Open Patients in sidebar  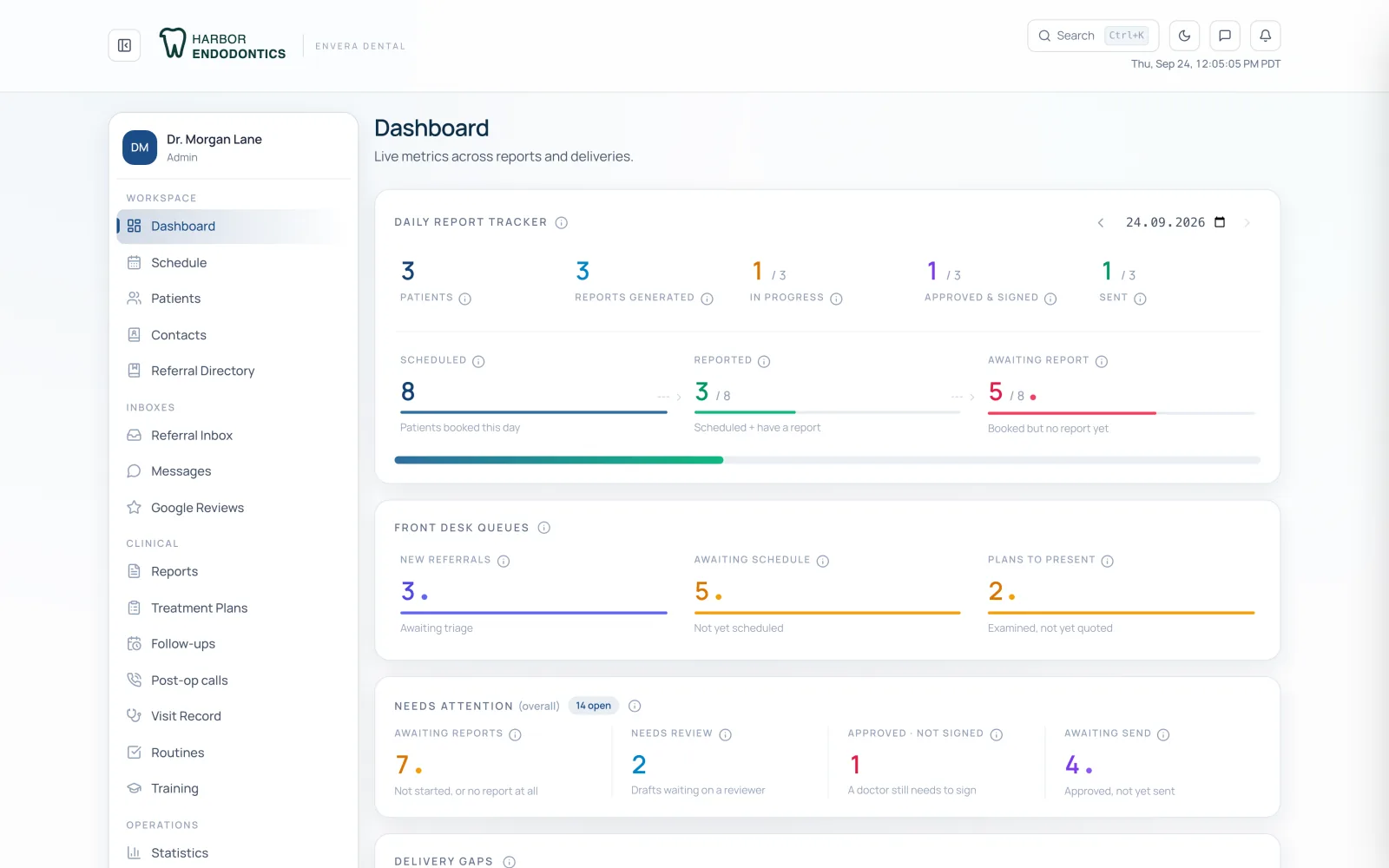point(231,299)
